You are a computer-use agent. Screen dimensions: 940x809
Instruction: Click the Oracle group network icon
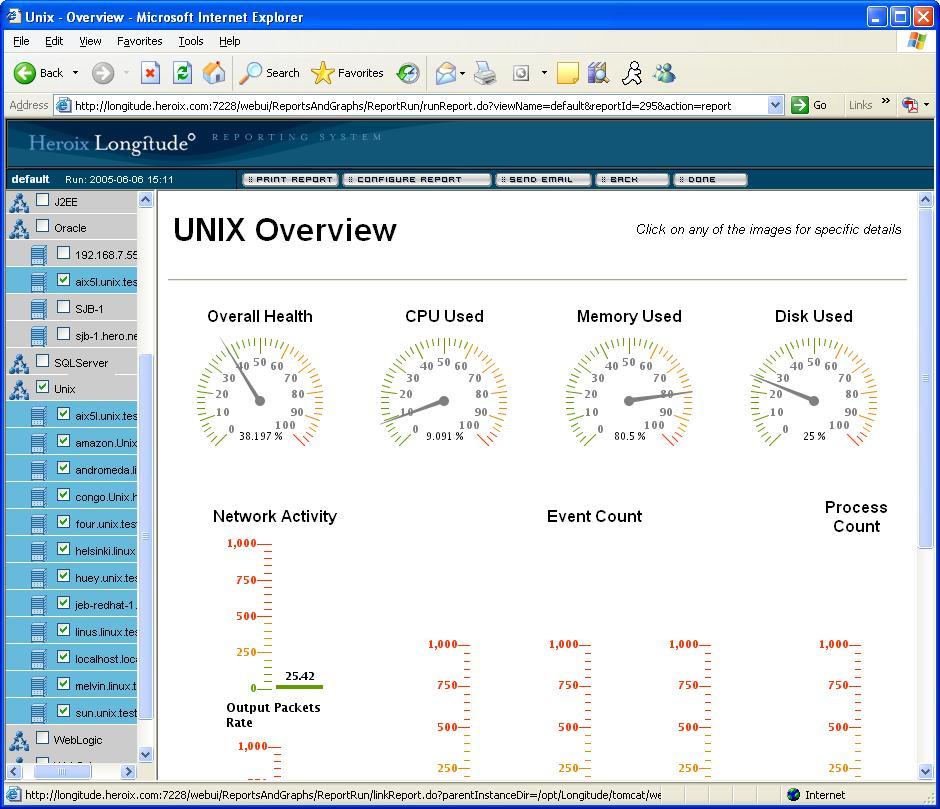coord(19,228)
